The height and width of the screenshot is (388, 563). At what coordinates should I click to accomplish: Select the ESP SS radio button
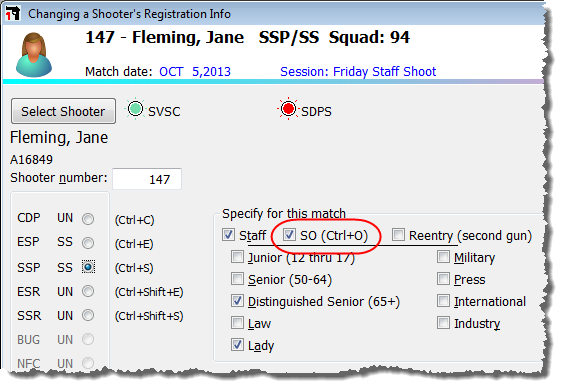click(88, 243)
